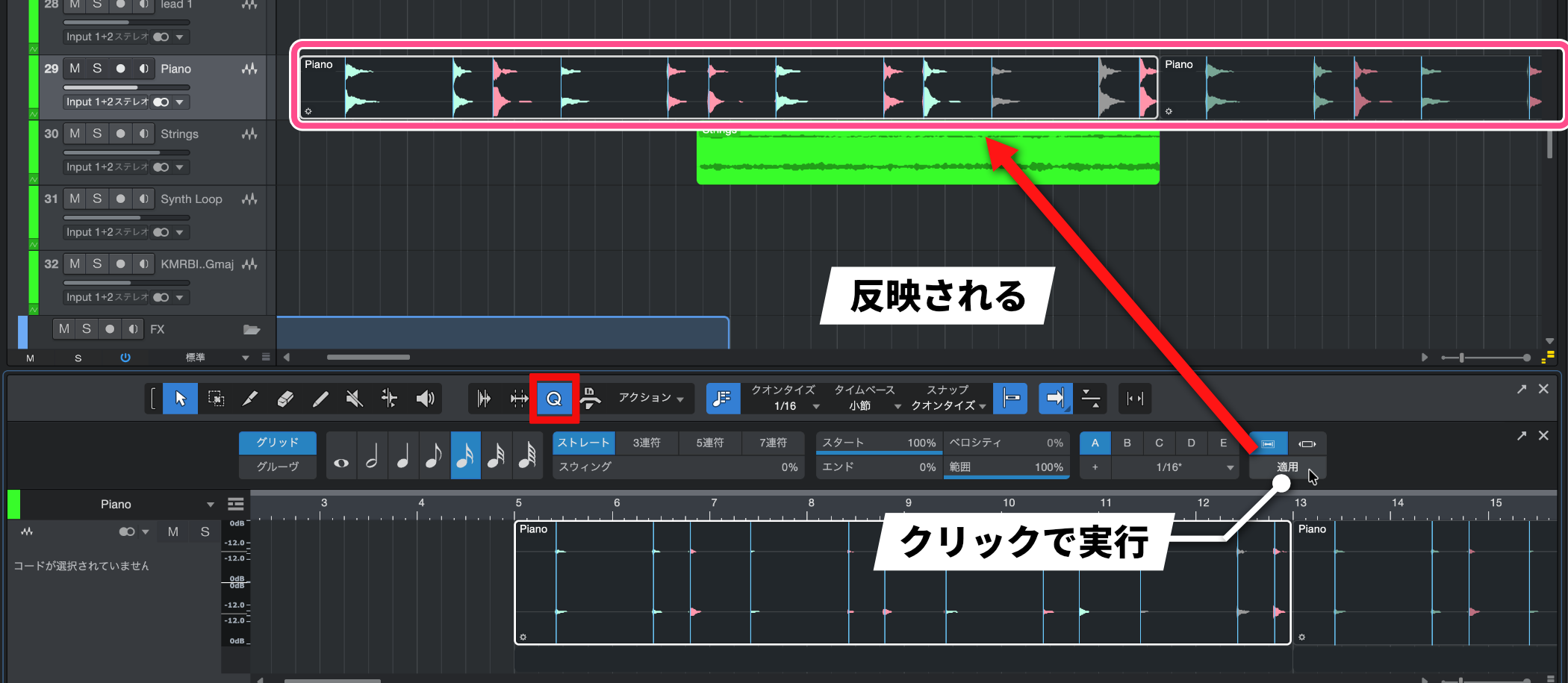Viewport: 1568px width, 683px height.
Task: Select the Range selection tool
Action: click(215, 398)
